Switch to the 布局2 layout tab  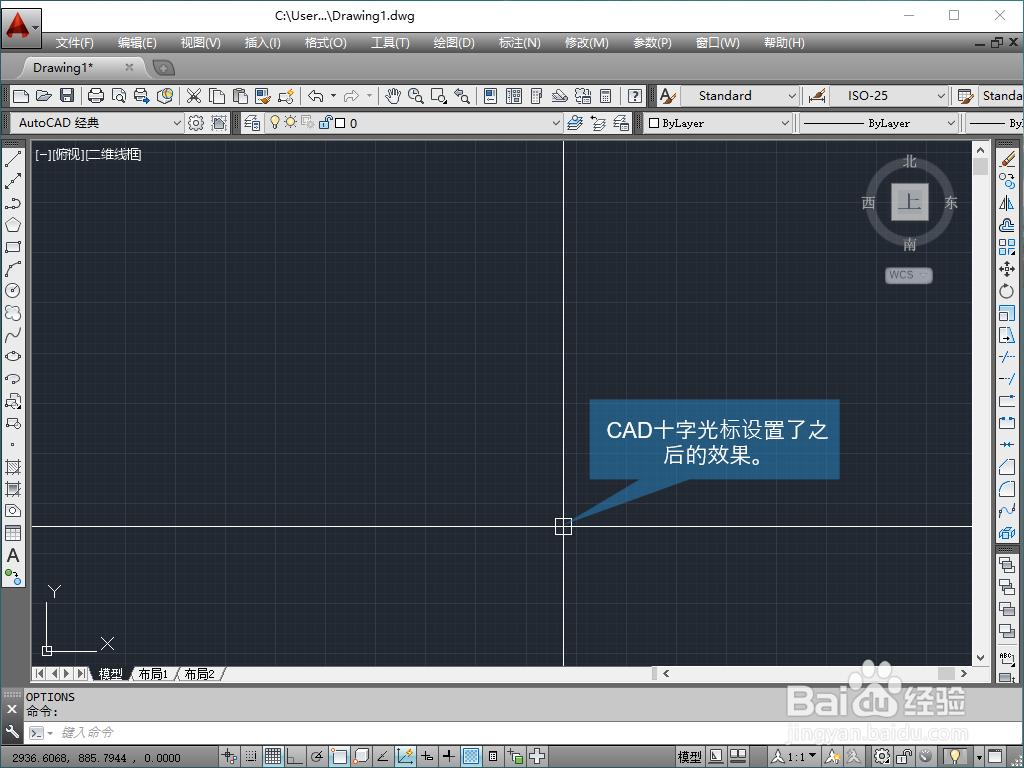(199, 674)
